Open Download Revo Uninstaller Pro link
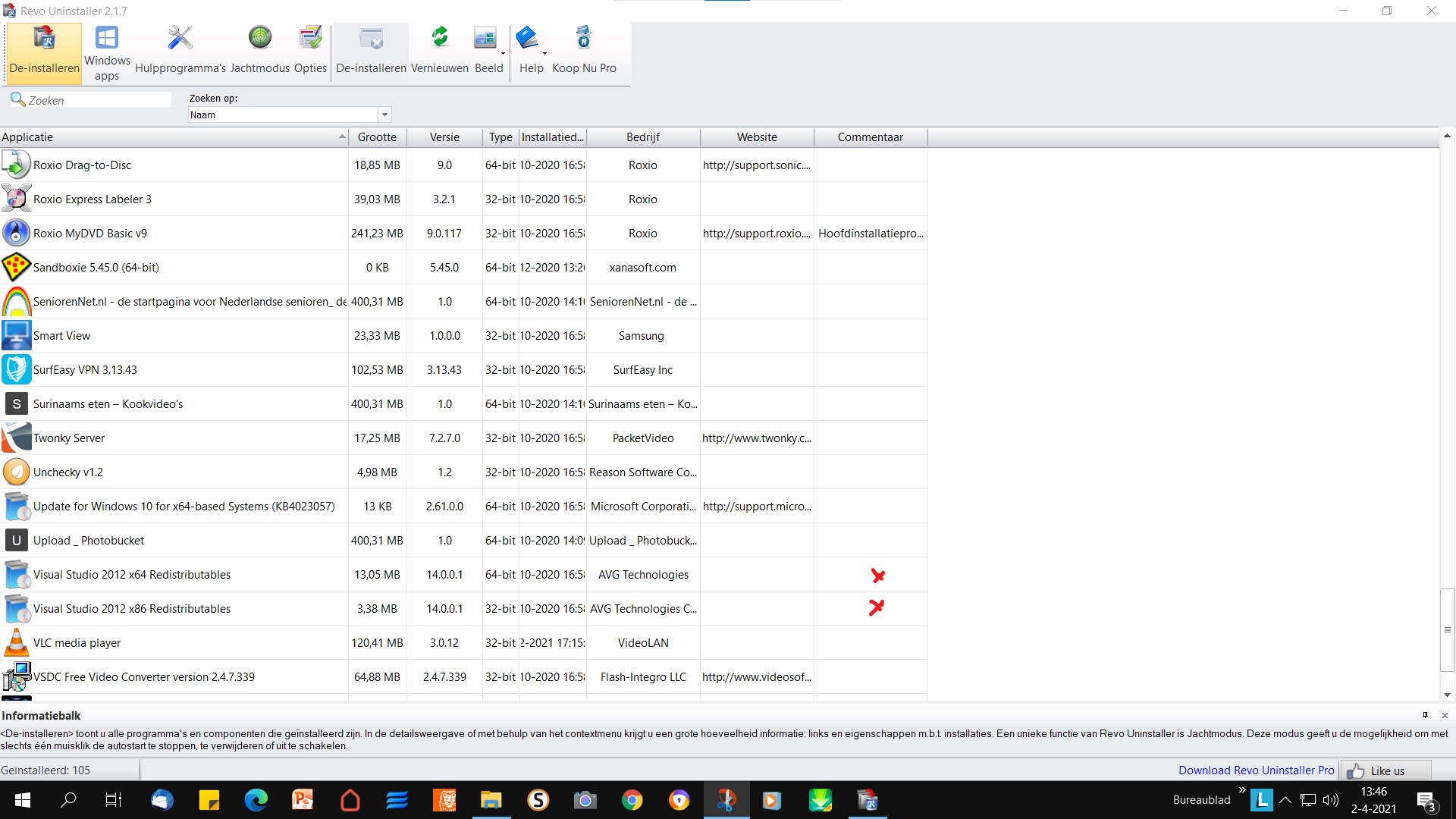Image resolution: width=1456 pixels, height=819 pixels. [x=1256, y=770]
